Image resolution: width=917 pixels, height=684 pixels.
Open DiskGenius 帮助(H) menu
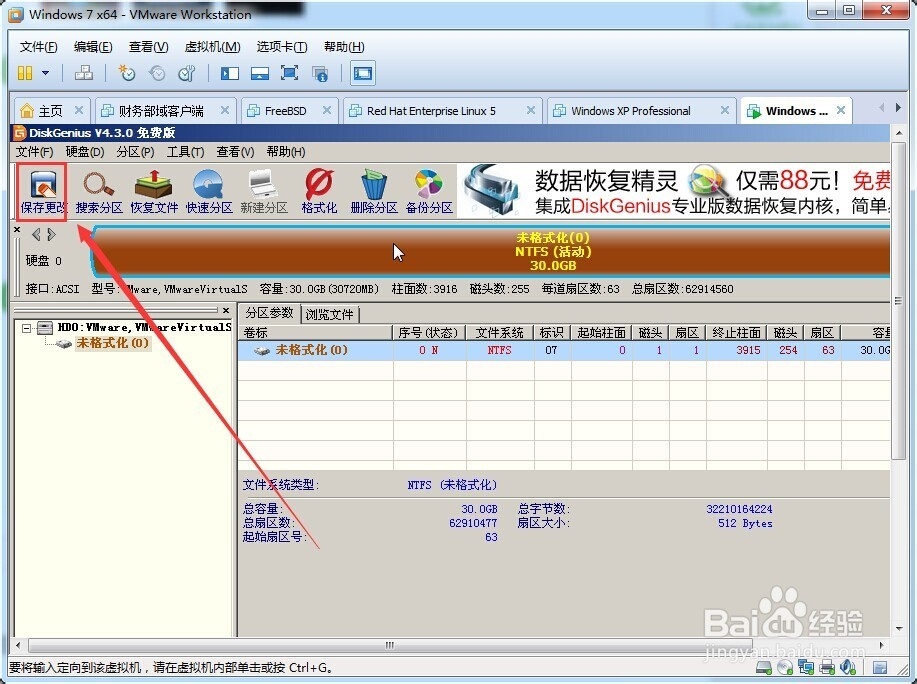point(286,152)
